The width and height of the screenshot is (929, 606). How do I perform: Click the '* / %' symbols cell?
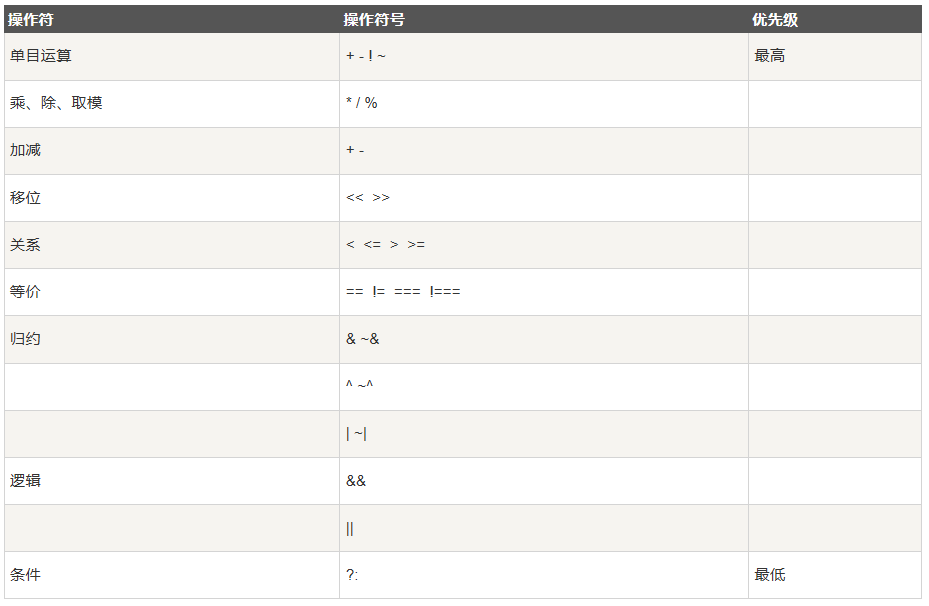pyautogui.click(x=544, y=104)
